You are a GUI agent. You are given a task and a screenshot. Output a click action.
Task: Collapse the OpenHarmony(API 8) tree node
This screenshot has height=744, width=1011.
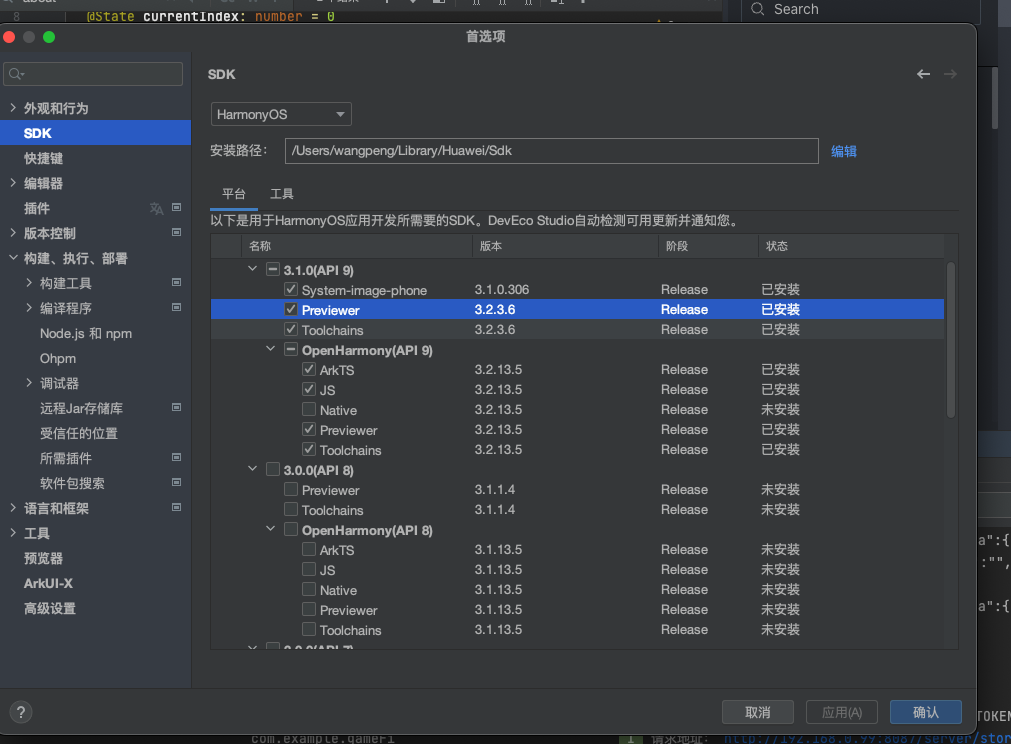(x=271, y=529)
